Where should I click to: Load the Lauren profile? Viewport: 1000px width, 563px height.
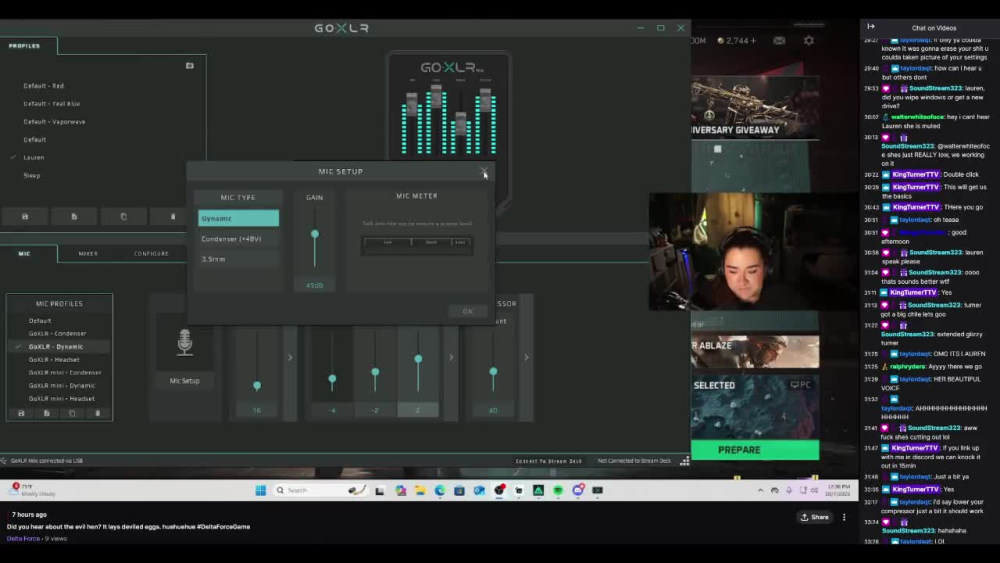coord(34,157)
